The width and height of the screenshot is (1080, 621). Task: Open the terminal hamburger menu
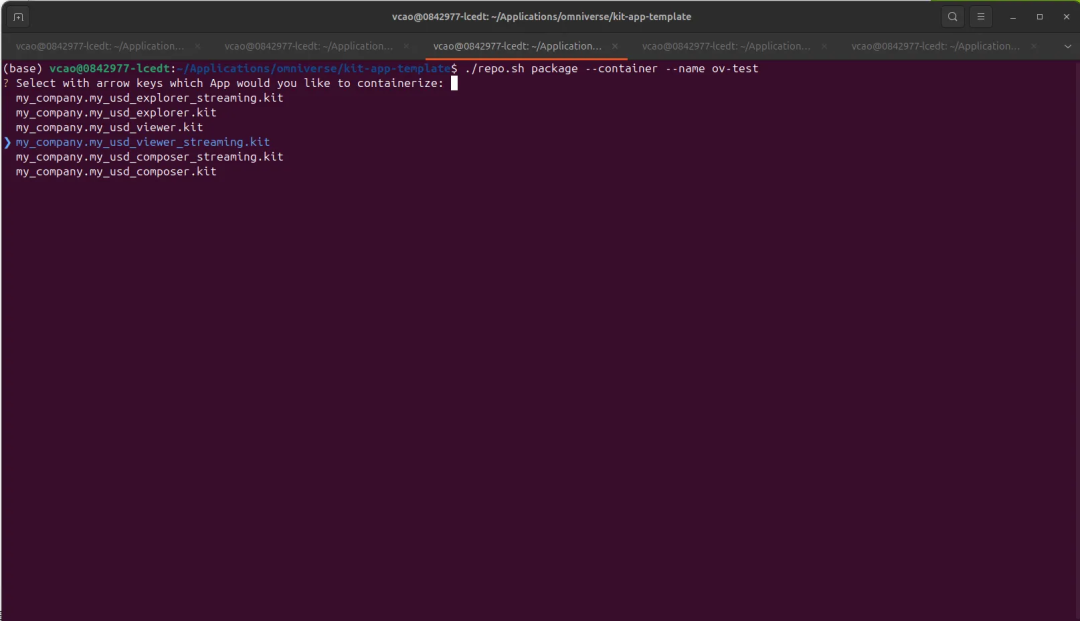click(x=981, y=17)
